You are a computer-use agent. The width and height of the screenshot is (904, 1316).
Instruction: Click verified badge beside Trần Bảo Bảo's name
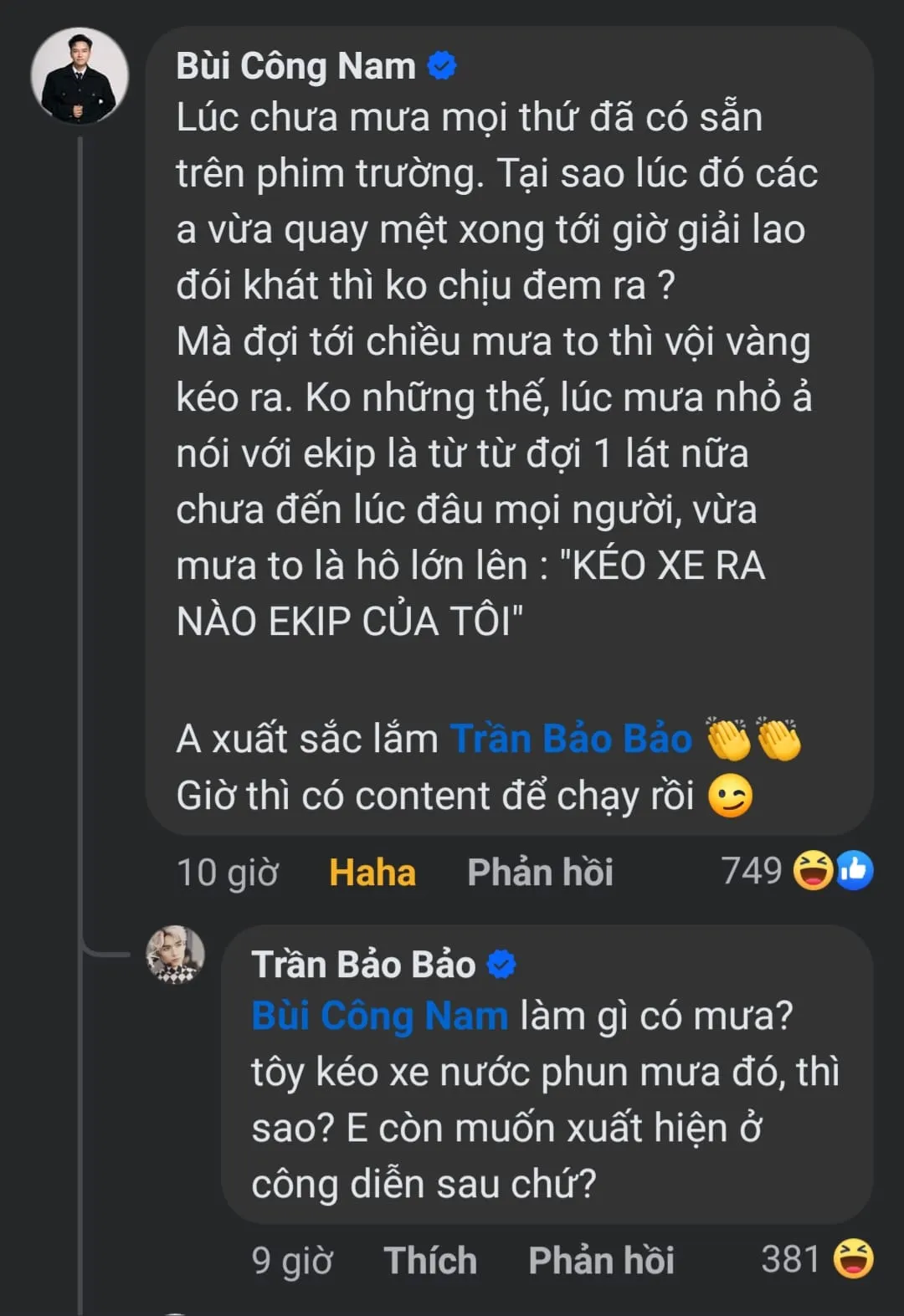501,965
